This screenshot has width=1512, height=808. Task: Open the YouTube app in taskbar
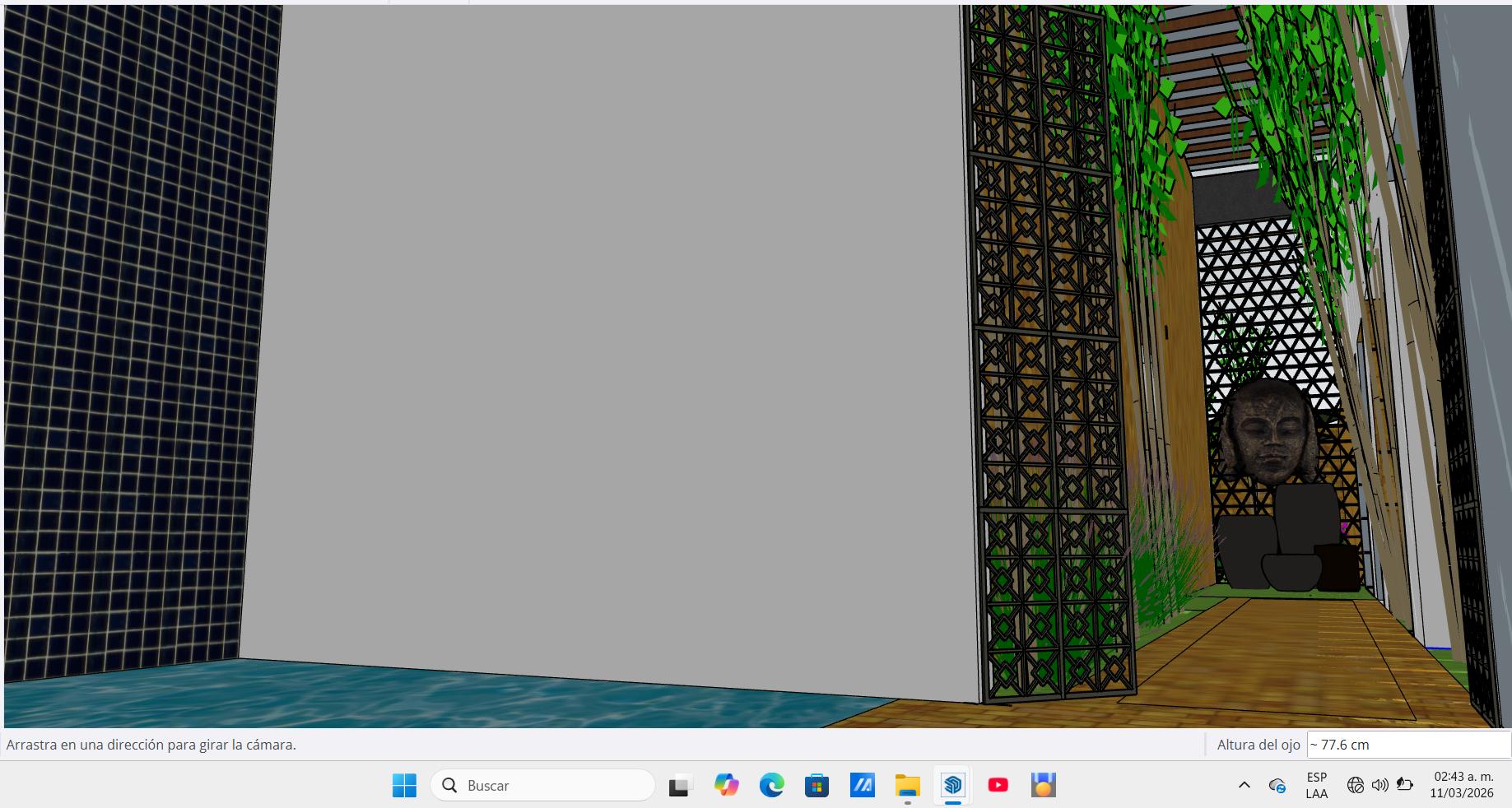(998, 786)
